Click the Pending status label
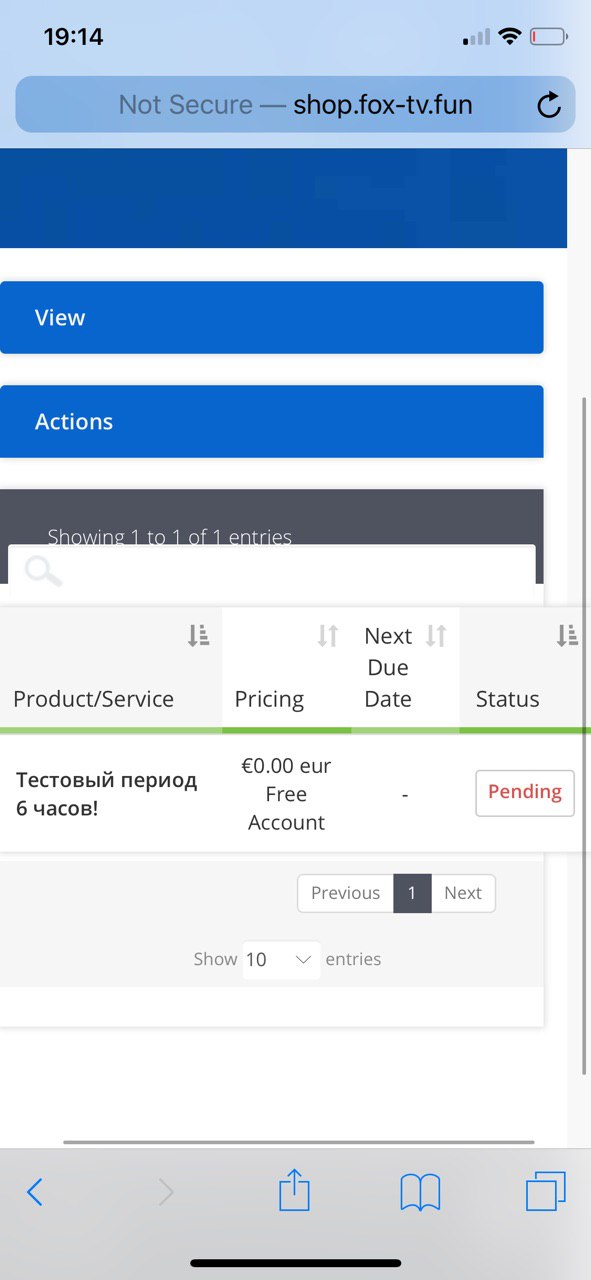 pos(525,793)
